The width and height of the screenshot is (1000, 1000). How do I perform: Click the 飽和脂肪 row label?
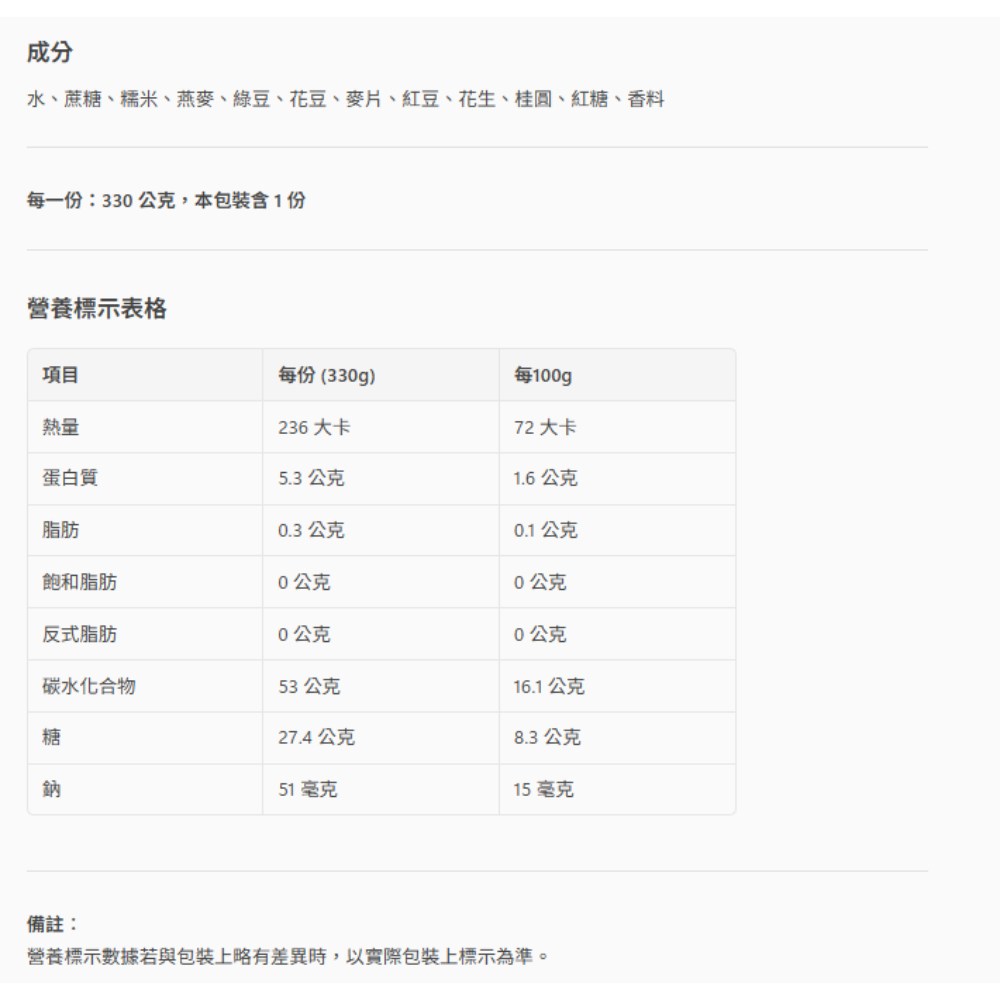(79, 583)
